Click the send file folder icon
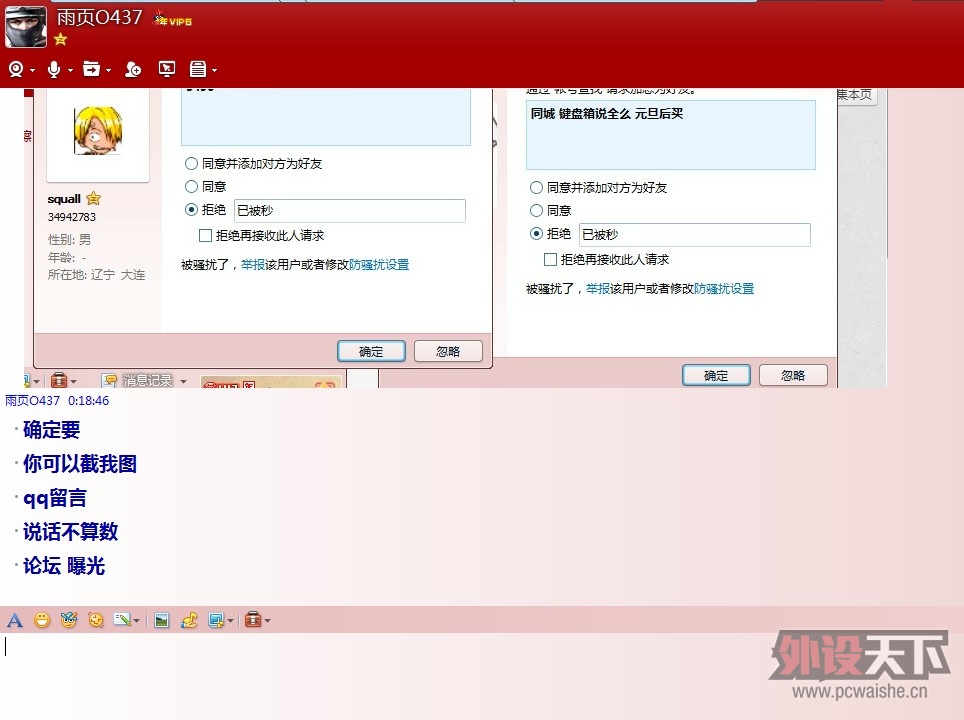The image size is (964, 720). [92, 69]
